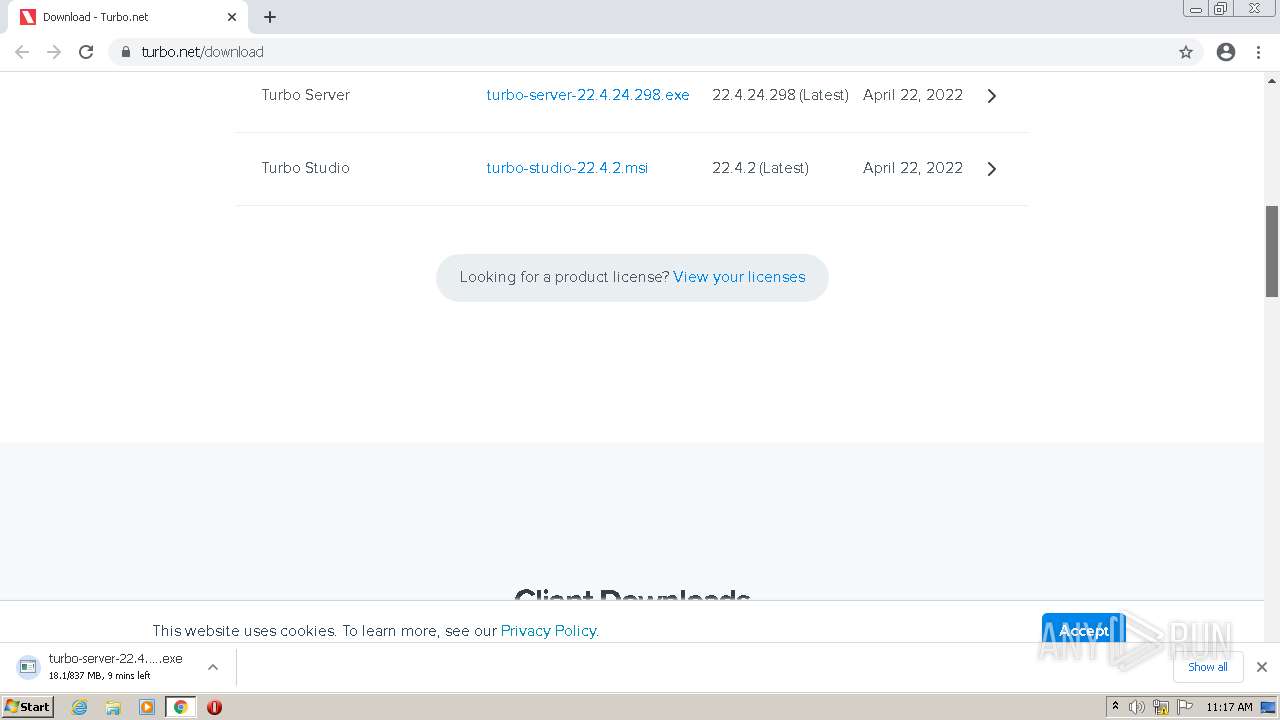Open the Chrome three-dot menu
This screenshot has width=1280, height=720.
[x=1258, y=52]
